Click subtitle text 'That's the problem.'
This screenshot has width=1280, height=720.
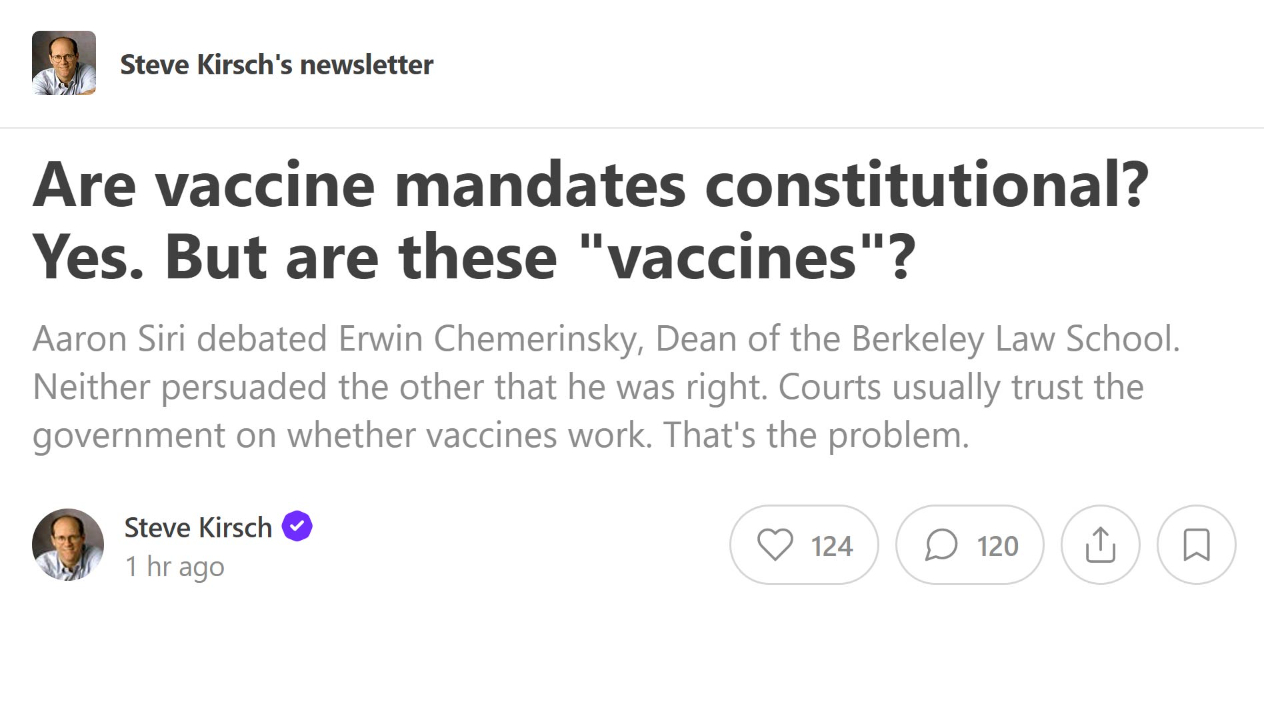coord(816,436)
